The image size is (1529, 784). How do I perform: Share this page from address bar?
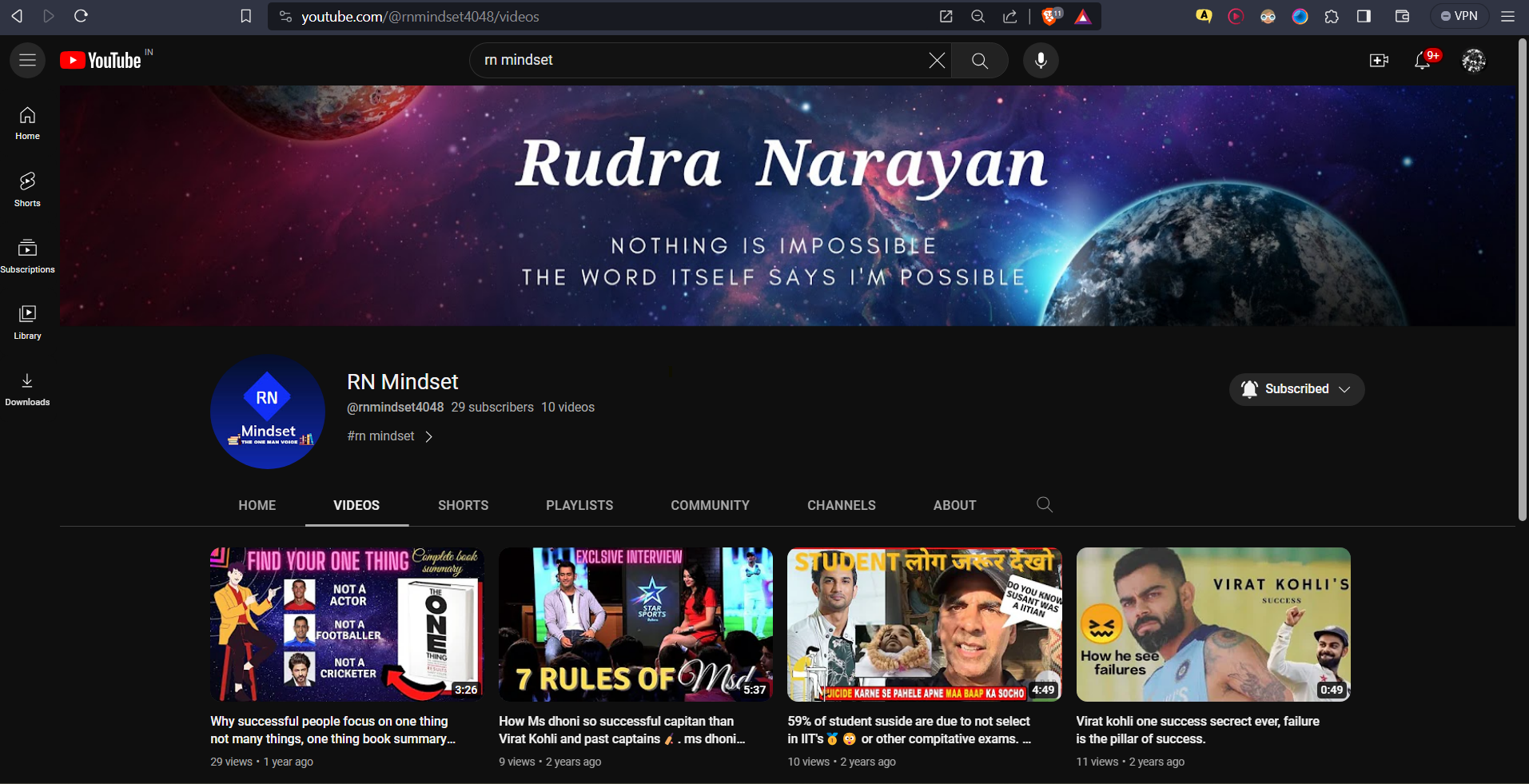(1010, 16)
